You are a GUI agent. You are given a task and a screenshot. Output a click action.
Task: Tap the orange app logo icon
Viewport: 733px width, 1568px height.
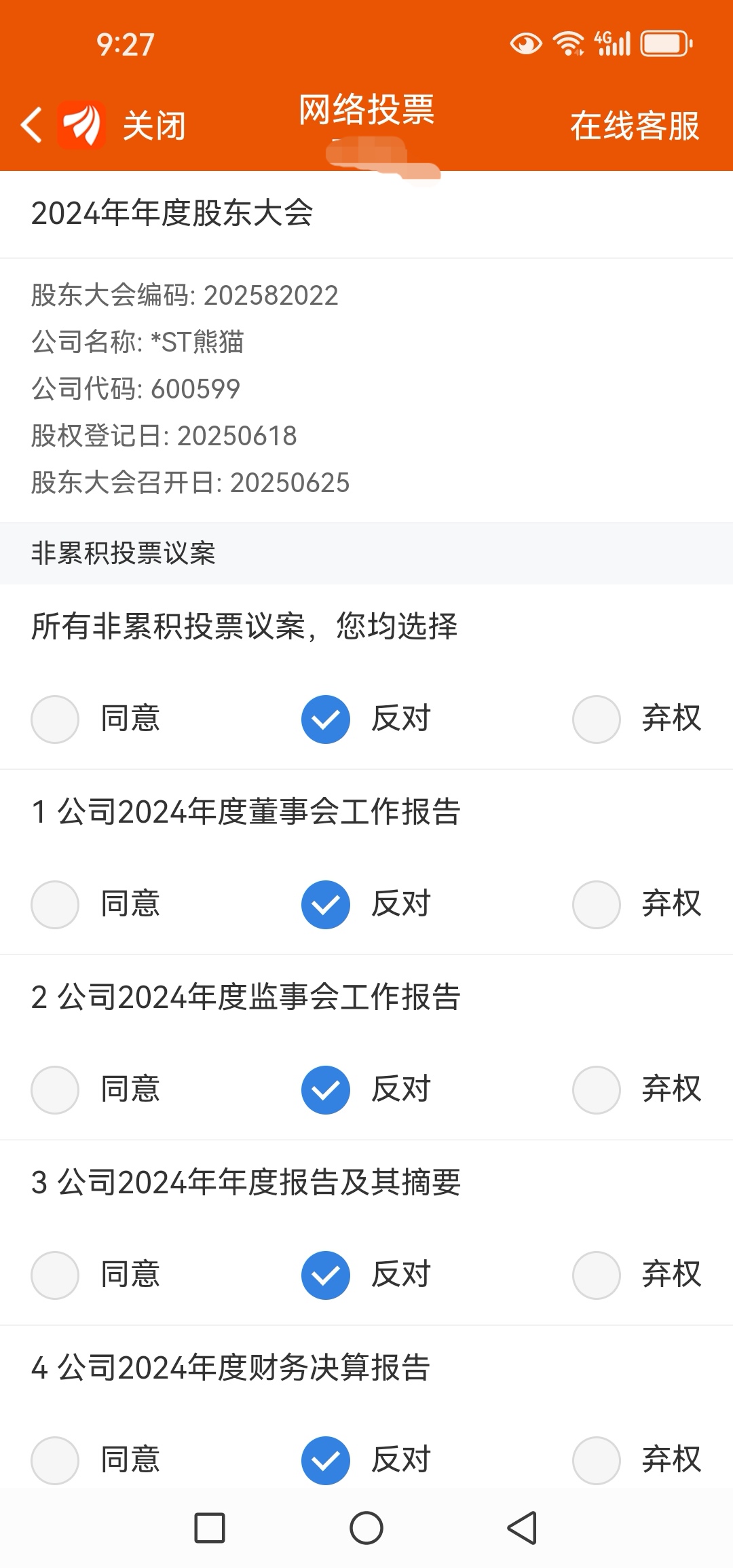(x=81, y=125)
